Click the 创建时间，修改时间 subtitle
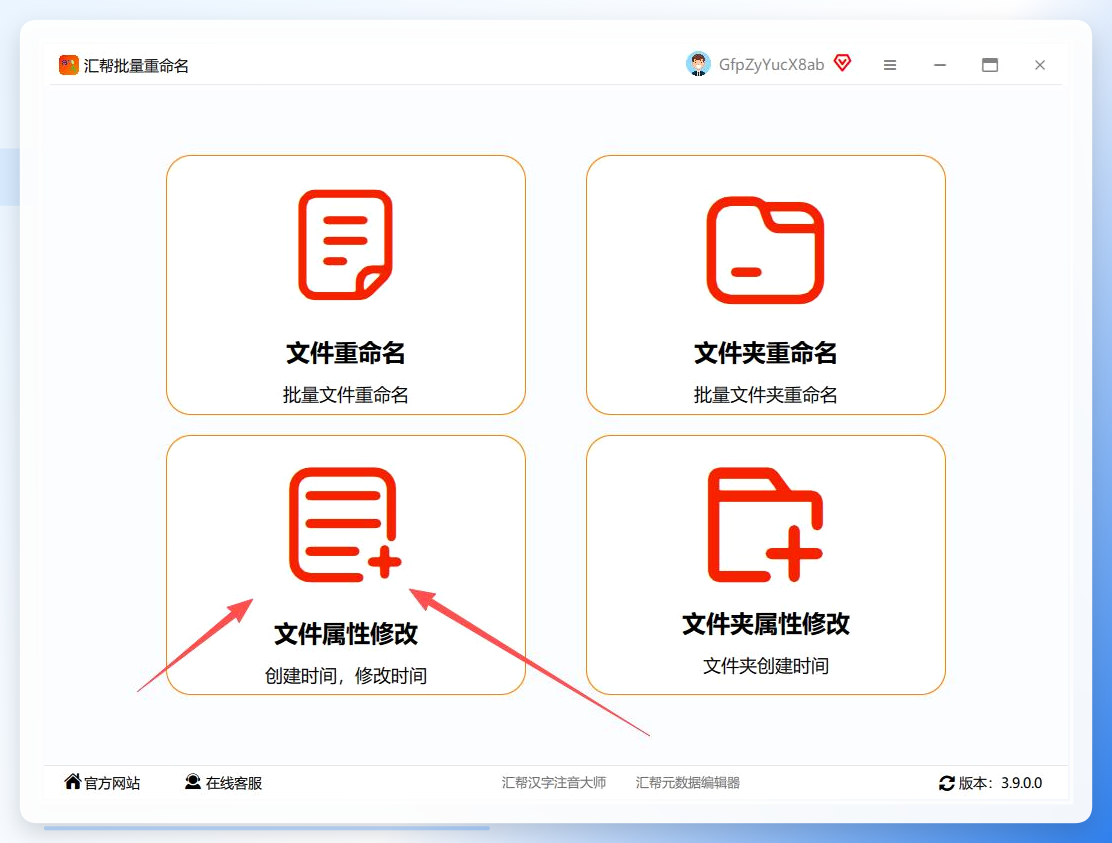The image size is (1112, 843). click(345, 676)
